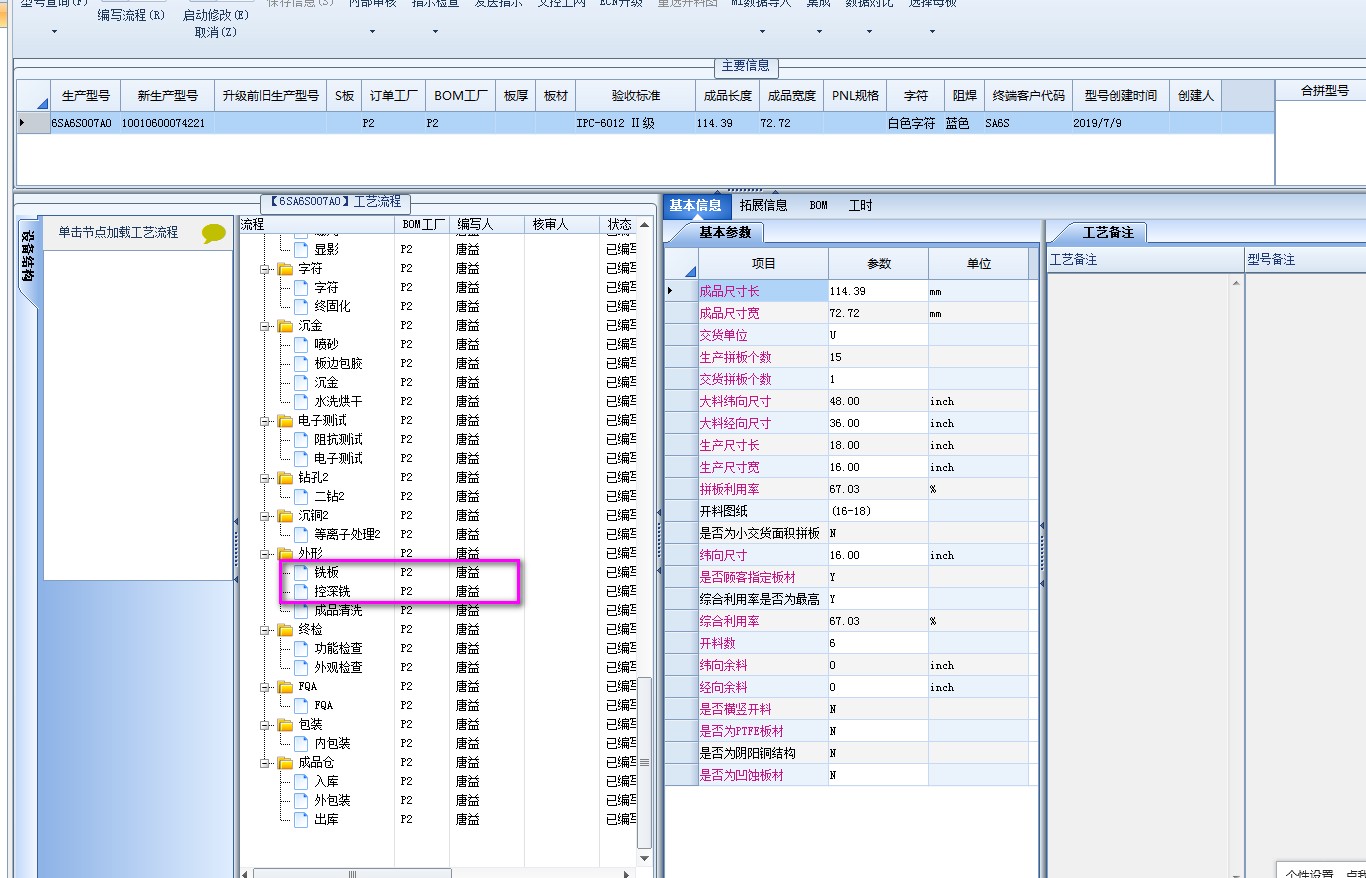
Task: Click the yellow chat bubble icon
Action: point(214,233)
